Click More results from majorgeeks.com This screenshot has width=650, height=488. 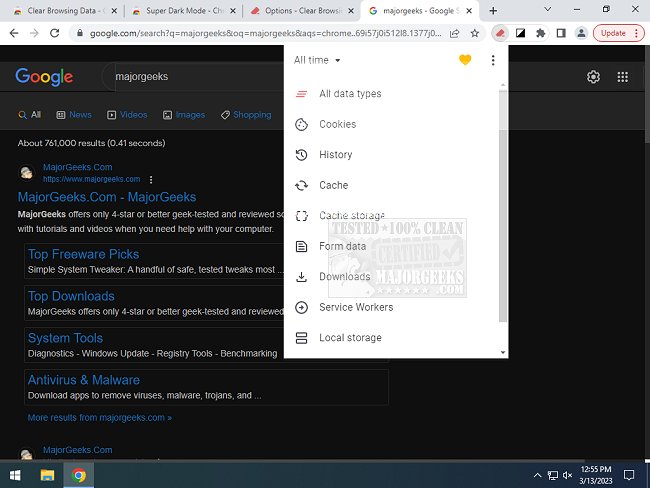tap(99, 418)
